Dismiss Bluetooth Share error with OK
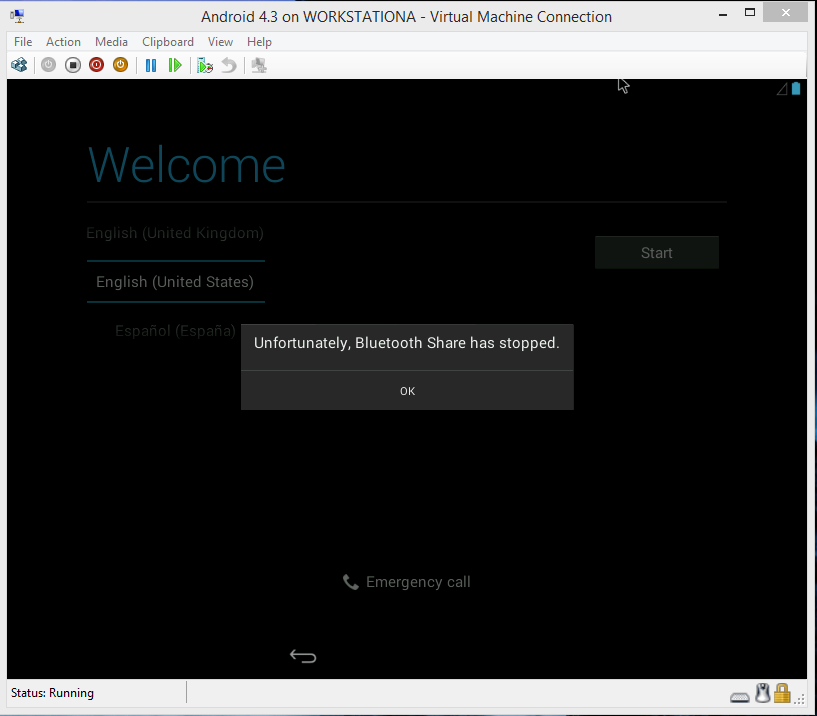This screenshot has height=716, width=817. pos(407,391)
